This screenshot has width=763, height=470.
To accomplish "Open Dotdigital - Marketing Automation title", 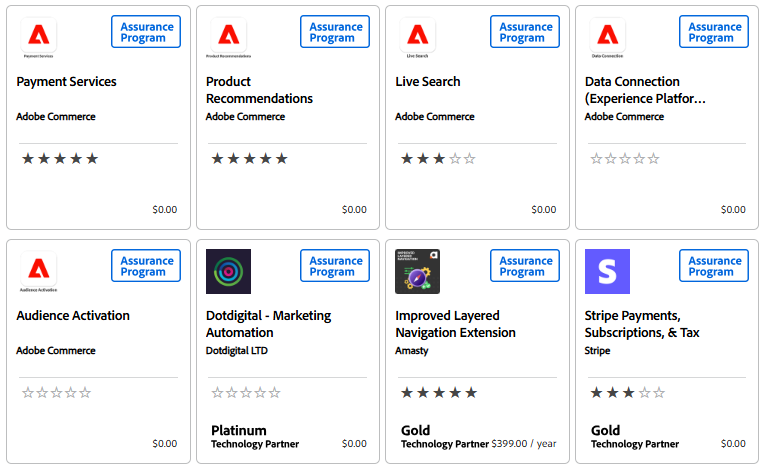I will point(268,324).
